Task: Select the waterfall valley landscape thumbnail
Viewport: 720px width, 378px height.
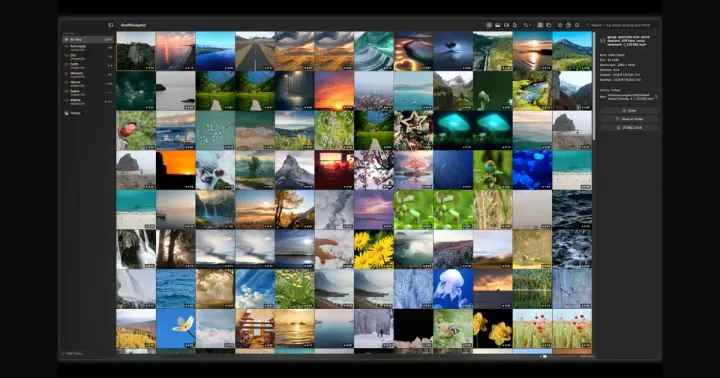Action: click(x=215, y=209)
